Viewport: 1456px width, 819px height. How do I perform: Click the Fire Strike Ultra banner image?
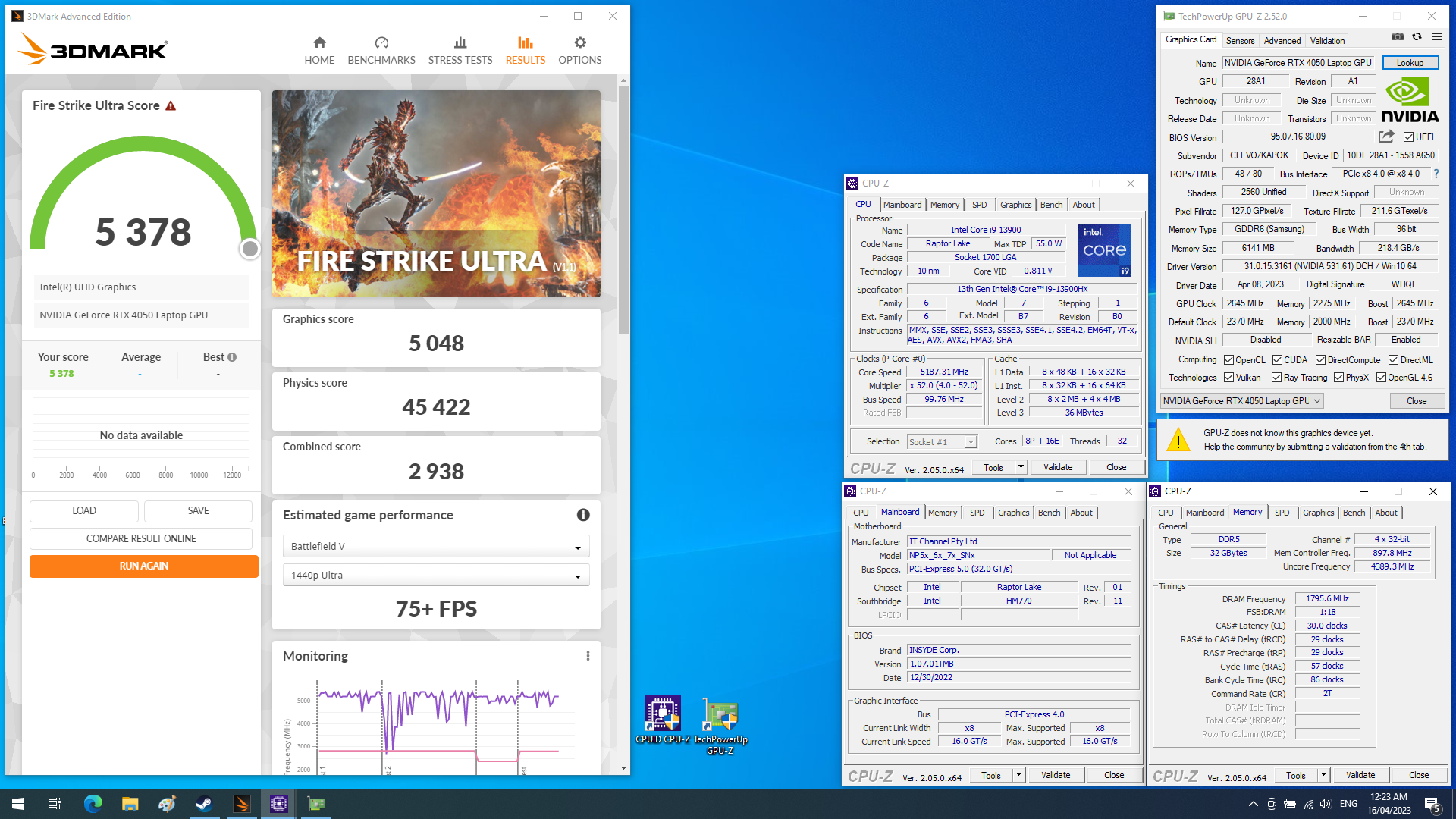(436, 193)
